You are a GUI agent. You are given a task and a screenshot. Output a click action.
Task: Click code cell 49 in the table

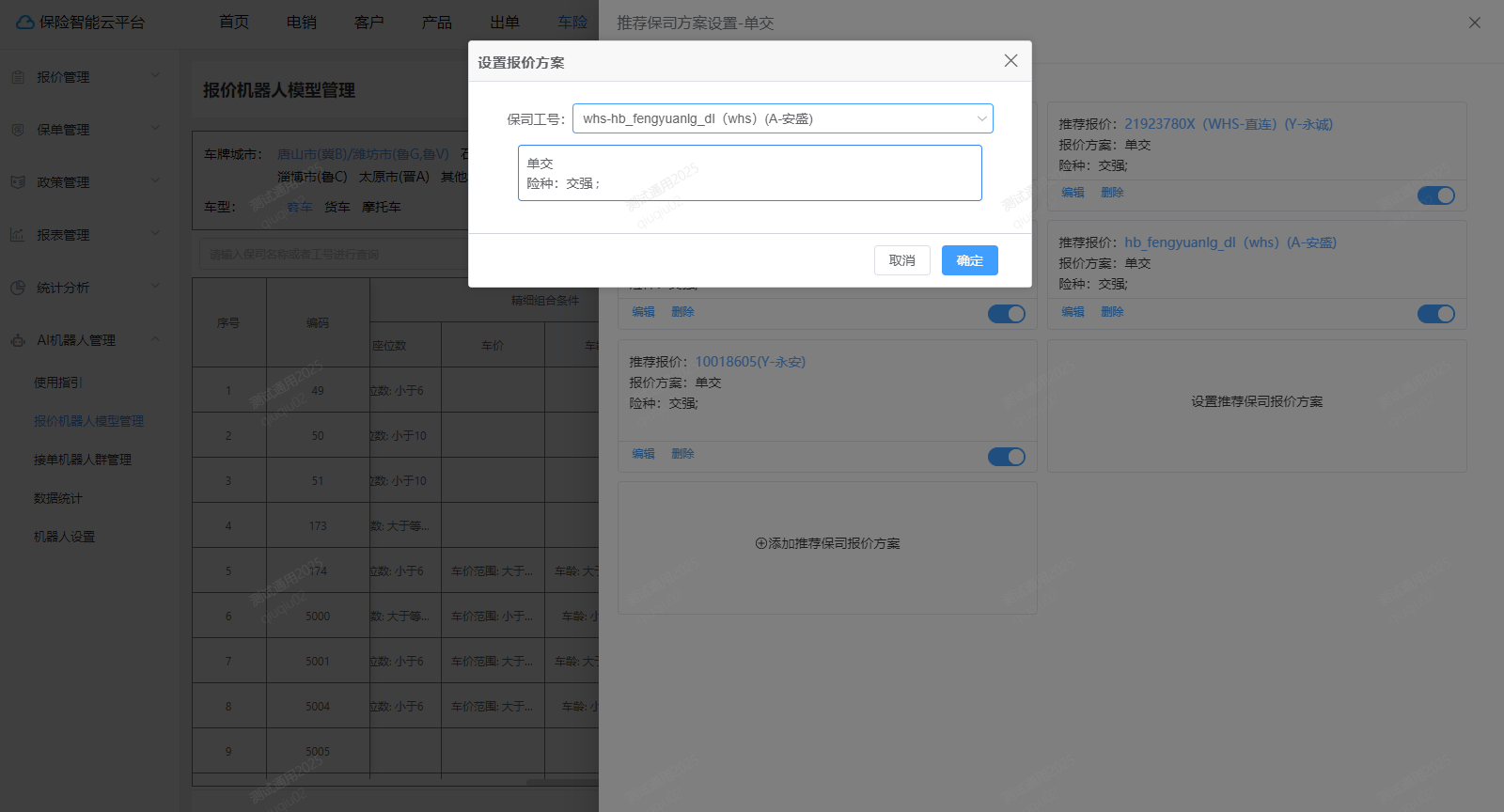pyautogui.click(x=318, y=391)
